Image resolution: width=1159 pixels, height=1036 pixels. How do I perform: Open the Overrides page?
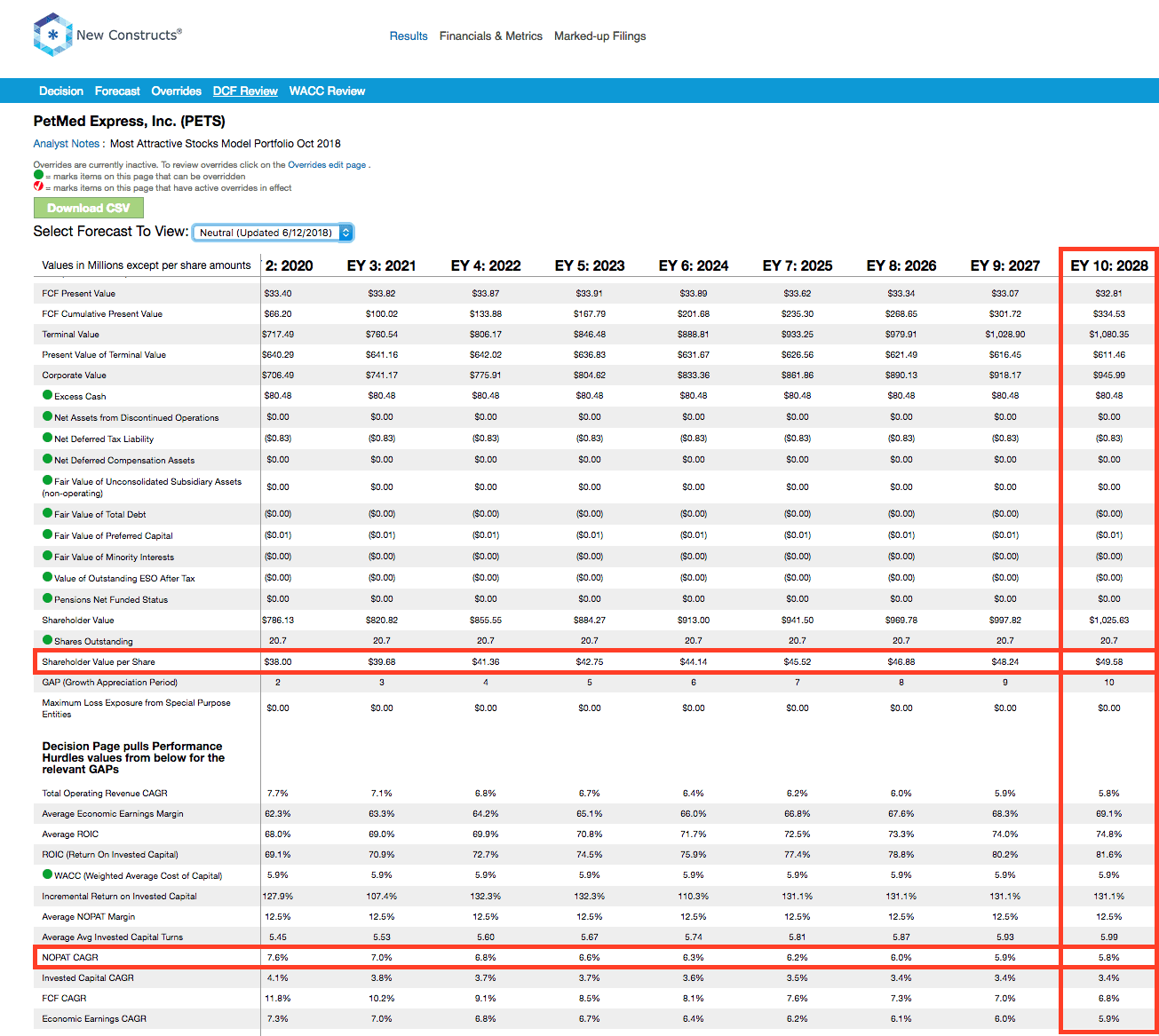click(x=177, y=91)
